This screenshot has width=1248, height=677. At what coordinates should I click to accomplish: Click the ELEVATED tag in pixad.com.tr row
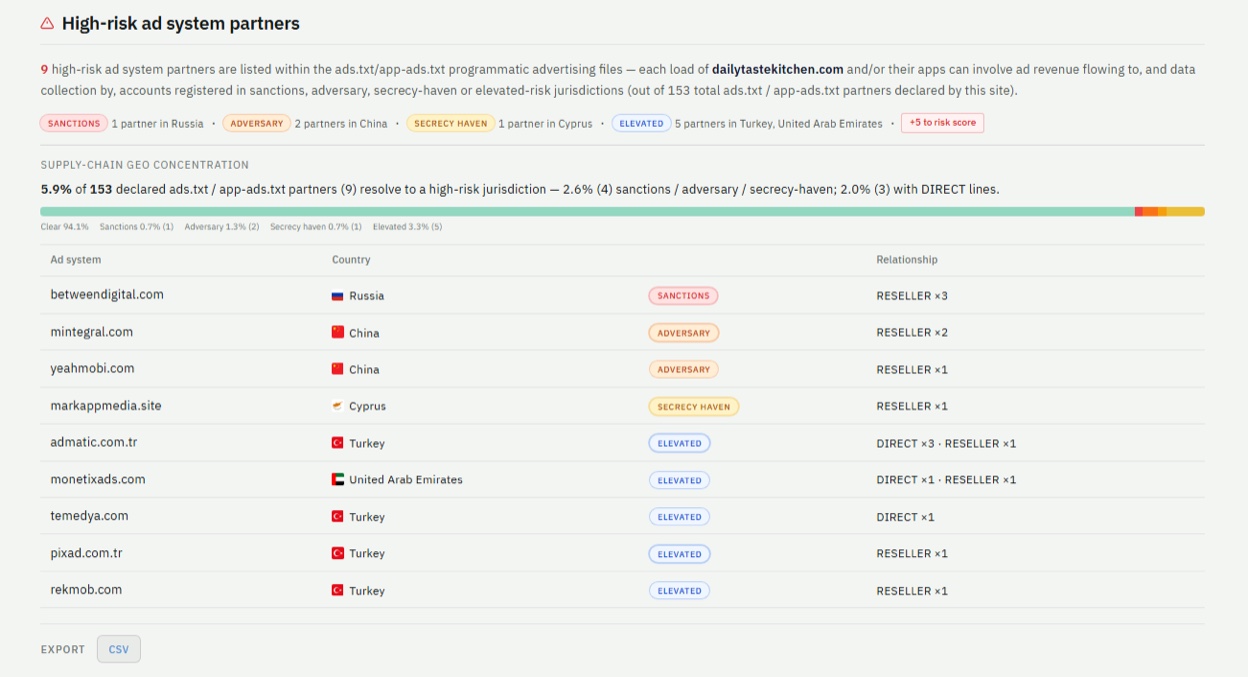(679, 554)
